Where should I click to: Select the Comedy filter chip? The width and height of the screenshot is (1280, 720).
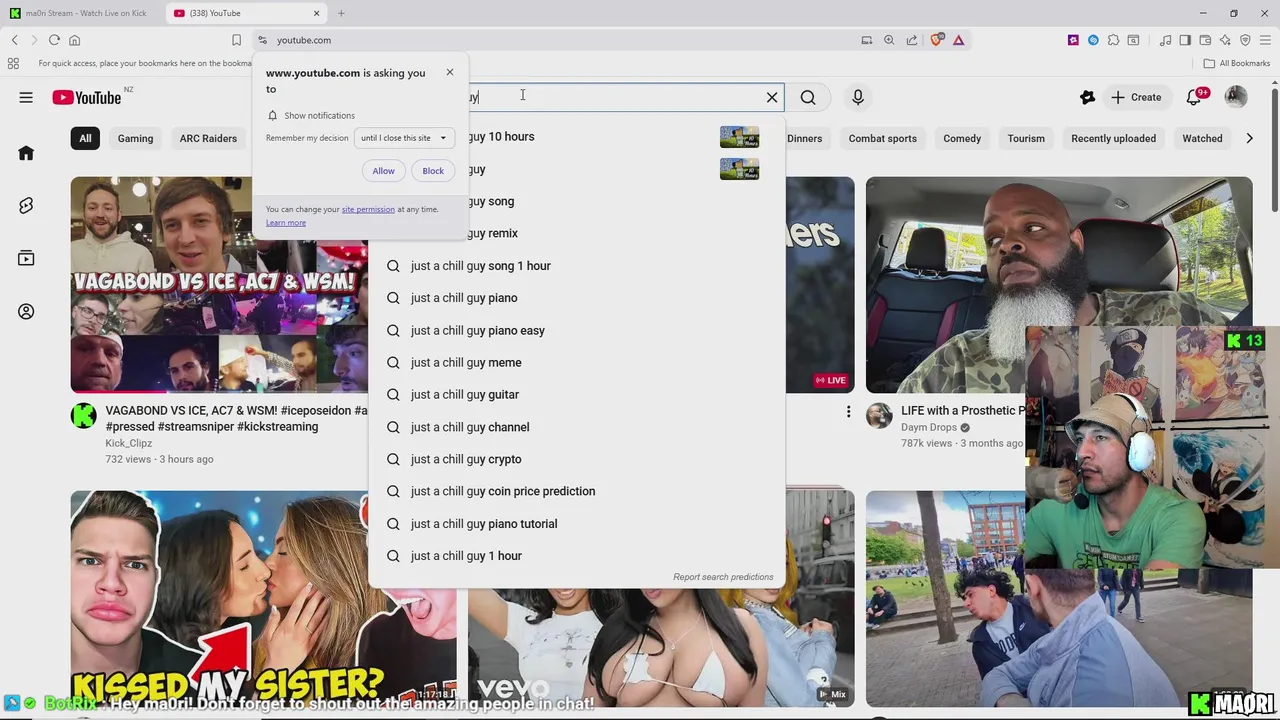(962, 138)
